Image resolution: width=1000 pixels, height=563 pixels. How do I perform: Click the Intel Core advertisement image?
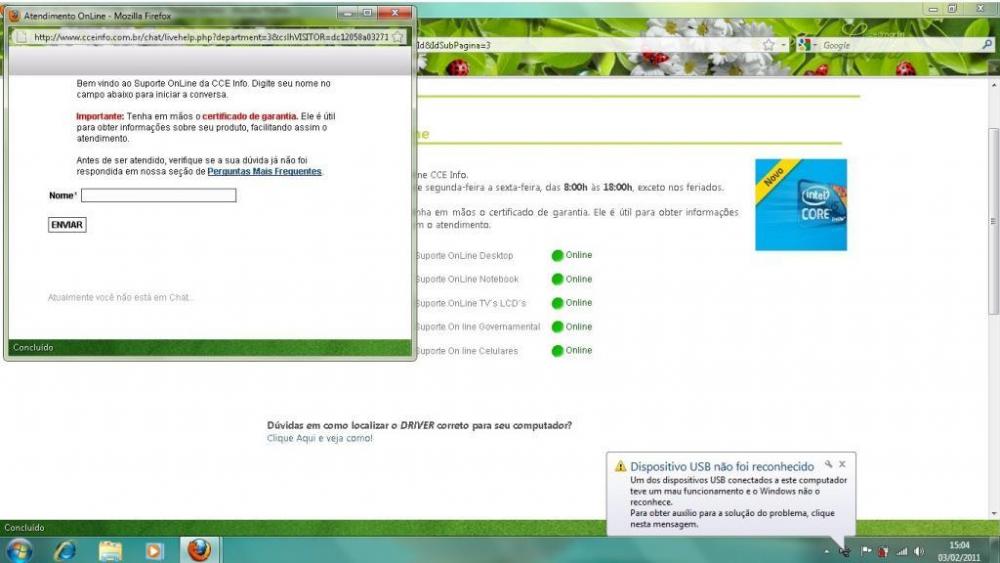coord(800,205)
